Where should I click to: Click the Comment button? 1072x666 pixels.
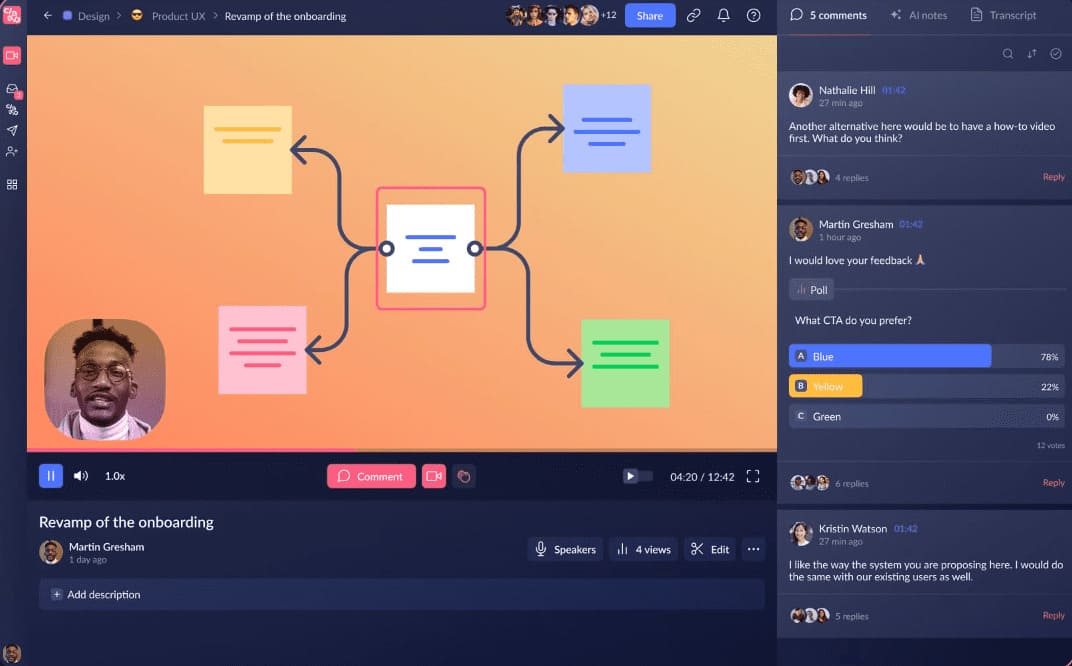tap(371, 476)
